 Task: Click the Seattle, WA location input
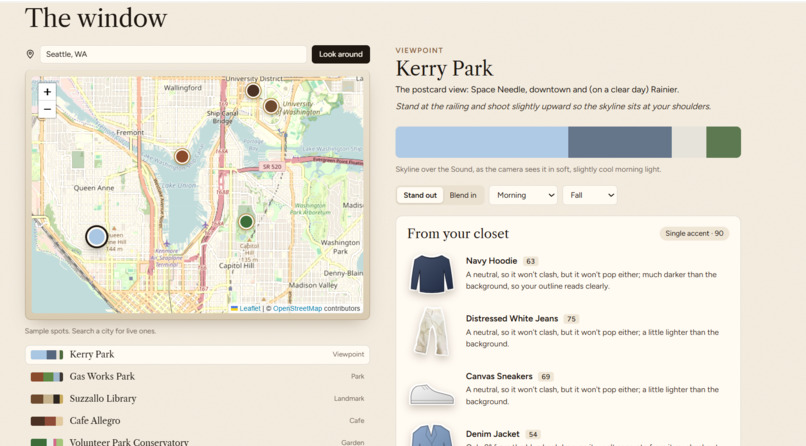pyautogui.click(x=173, y=54)
